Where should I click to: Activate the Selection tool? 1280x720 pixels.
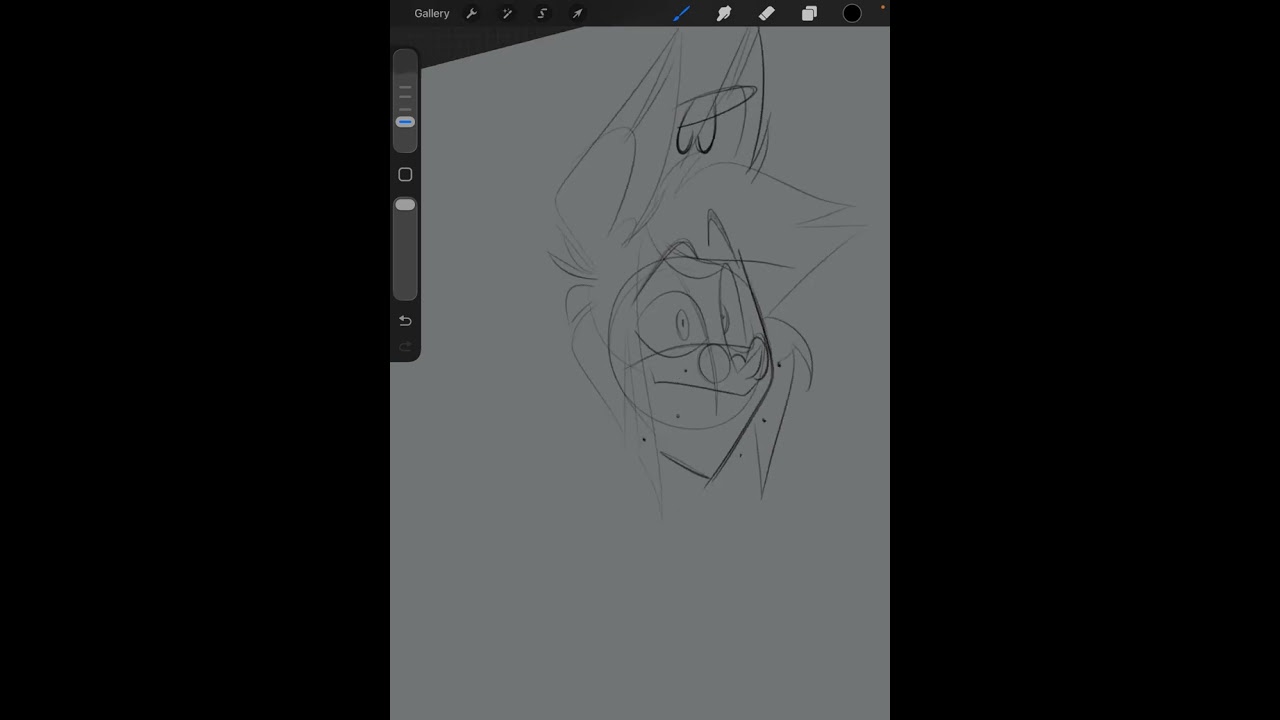click(x=542, y=14)
